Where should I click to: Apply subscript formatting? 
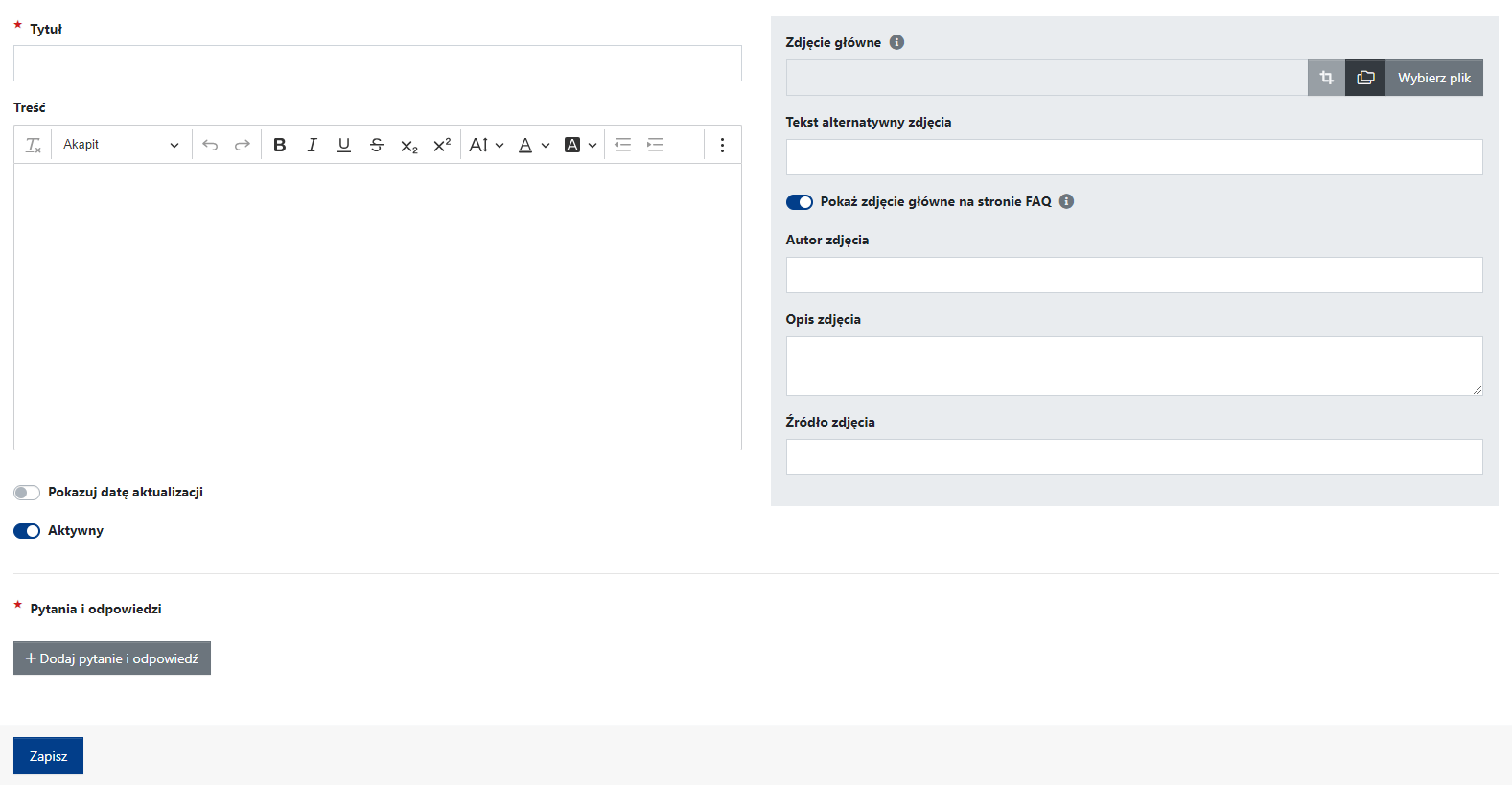coord(409,145)
